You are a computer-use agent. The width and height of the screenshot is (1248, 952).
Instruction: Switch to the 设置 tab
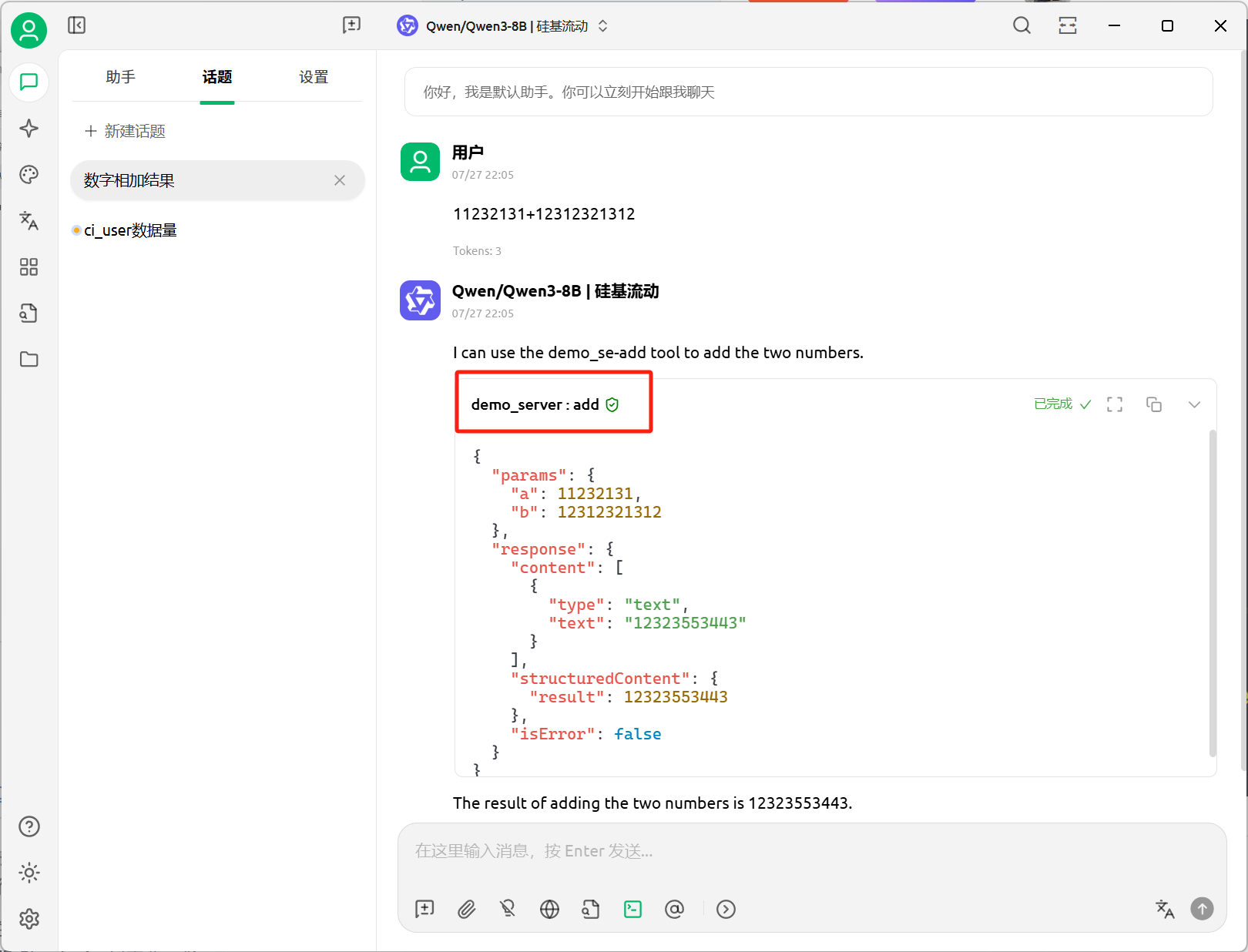click(x=314, y=77)
